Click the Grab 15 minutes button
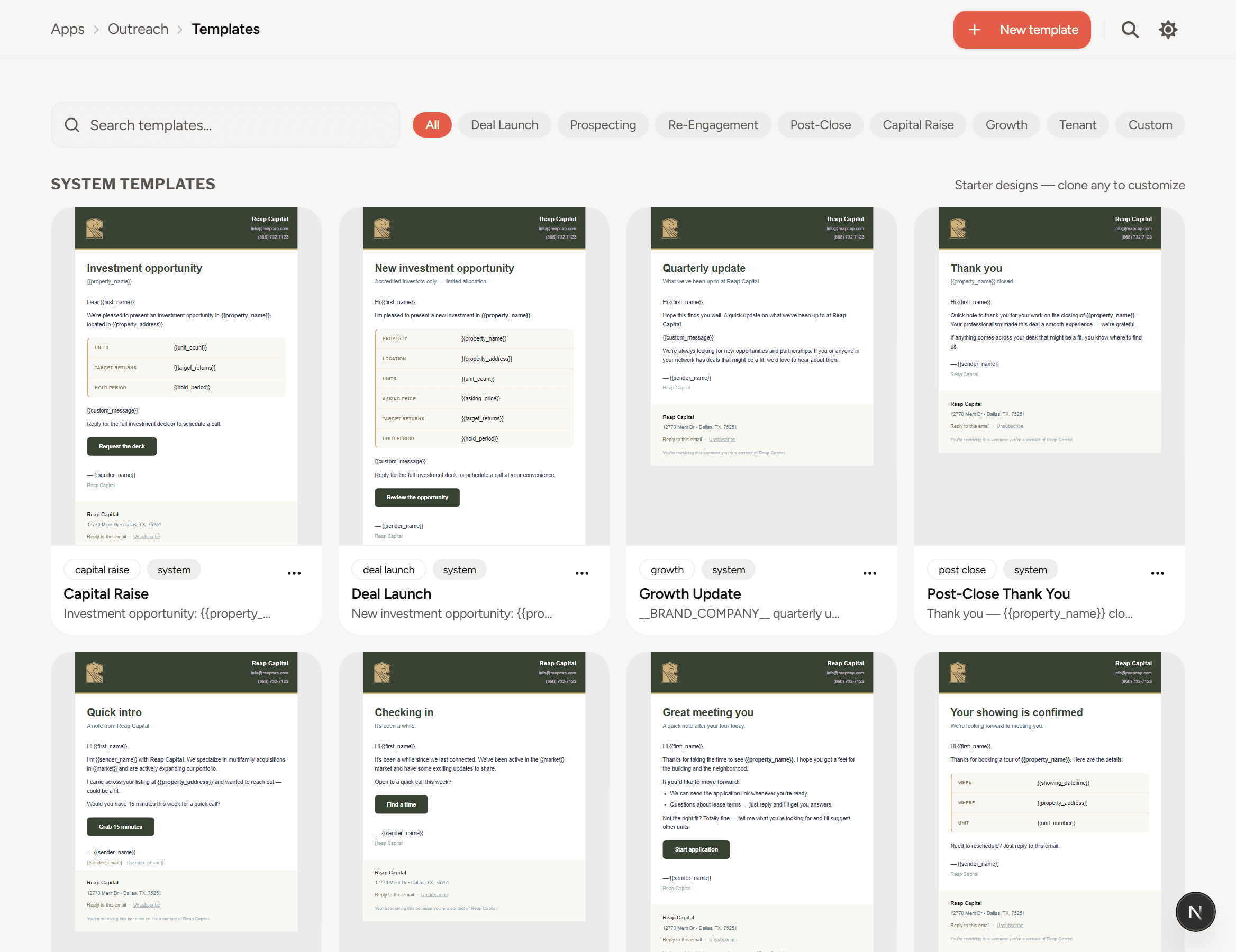Viewport: 1236px width, 952px height. point(121,827)
